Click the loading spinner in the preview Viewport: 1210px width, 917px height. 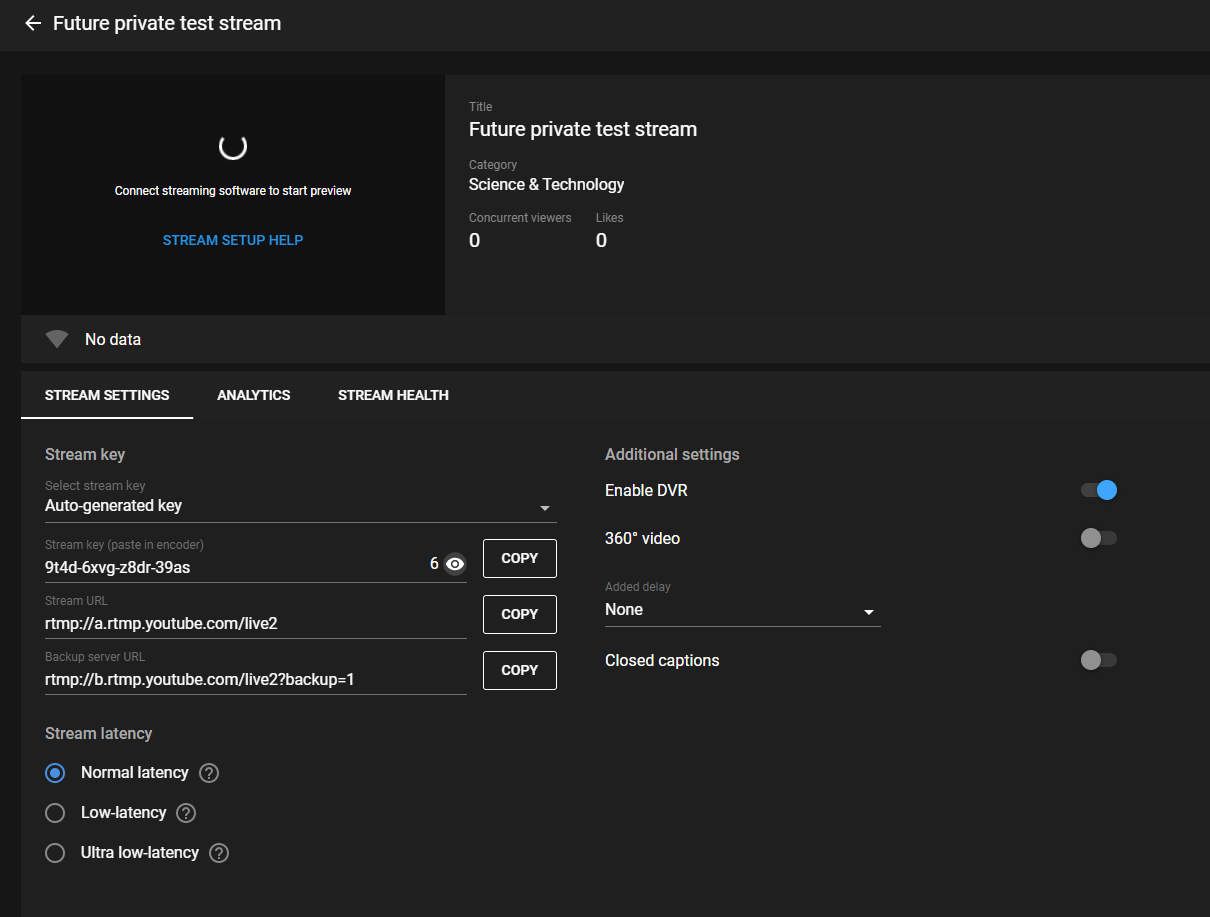233,146
